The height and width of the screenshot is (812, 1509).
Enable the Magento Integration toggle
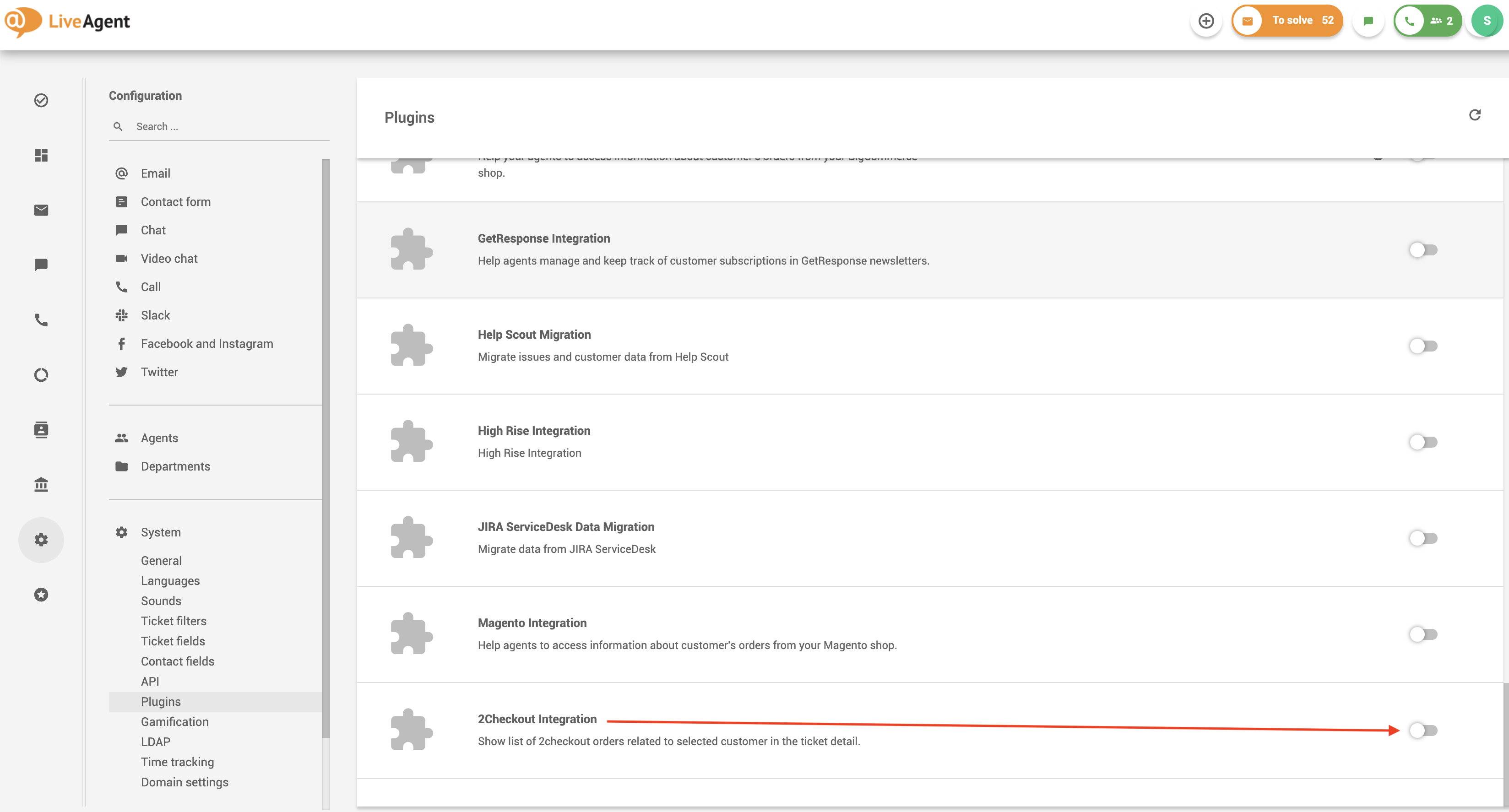click(1423, 634)
